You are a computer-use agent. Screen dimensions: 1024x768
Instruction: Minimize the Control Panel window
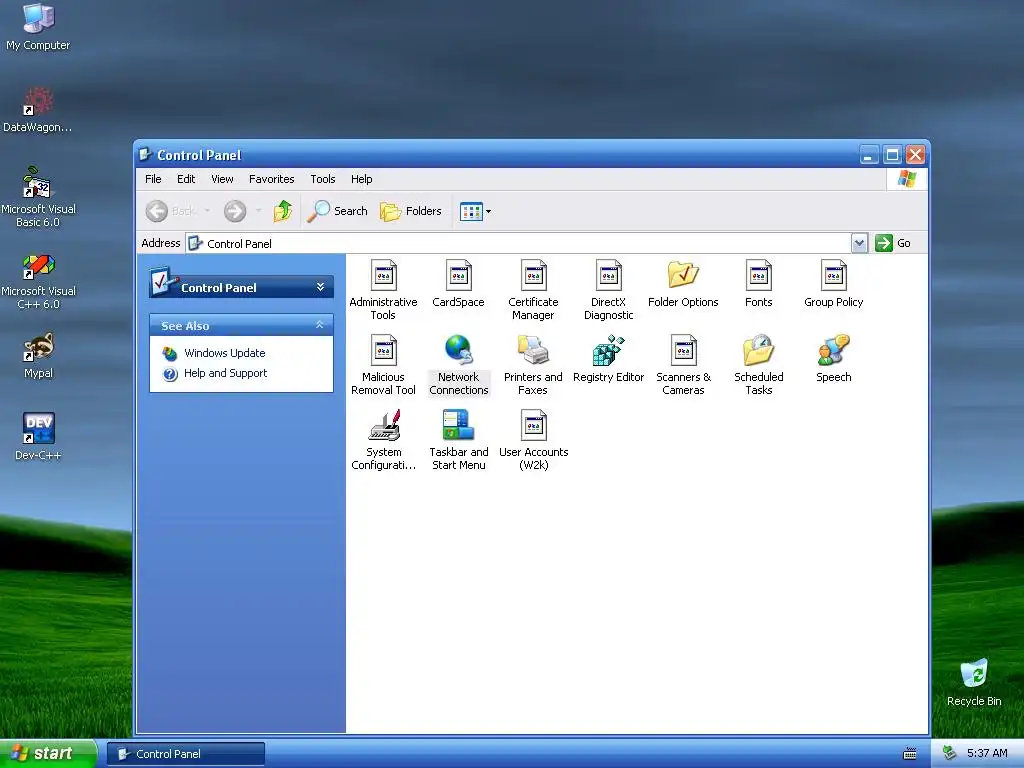click(869, 155)
